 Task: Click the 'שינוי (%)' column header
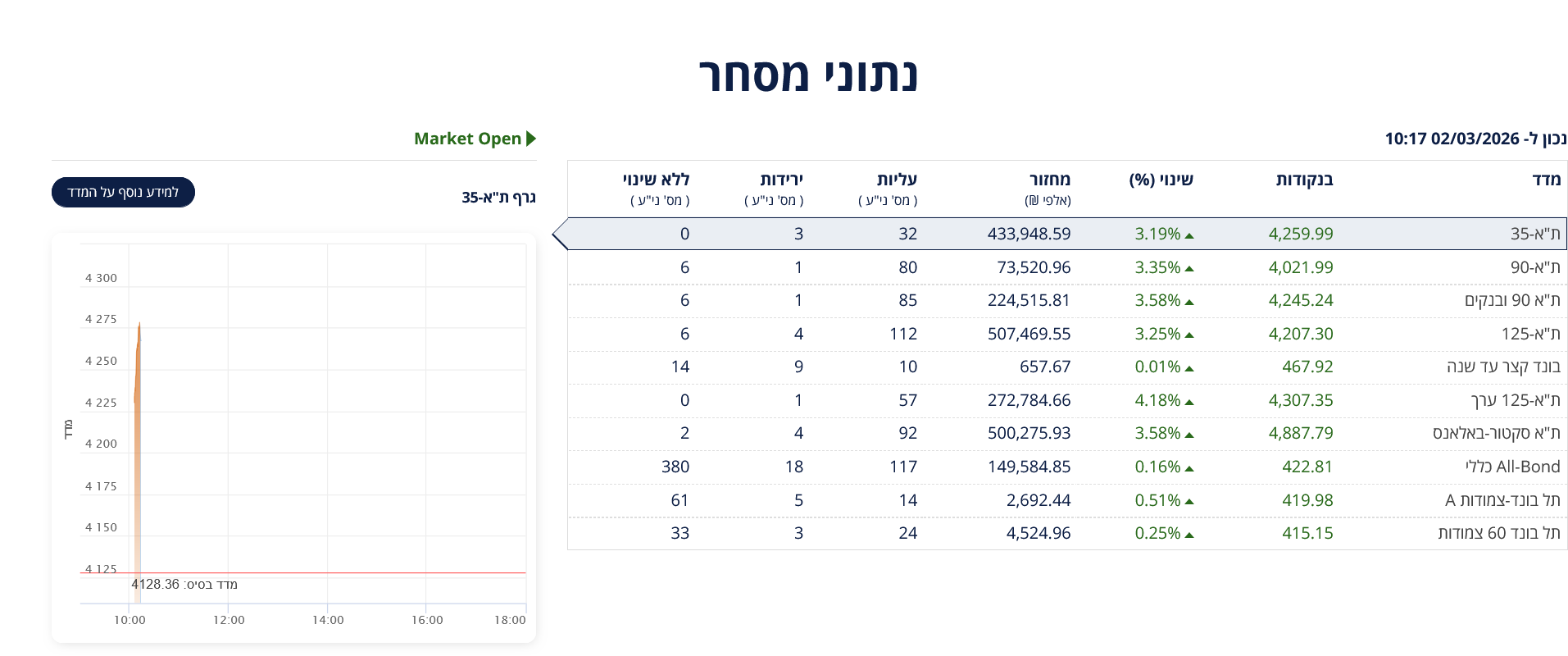click(1161, 180)
